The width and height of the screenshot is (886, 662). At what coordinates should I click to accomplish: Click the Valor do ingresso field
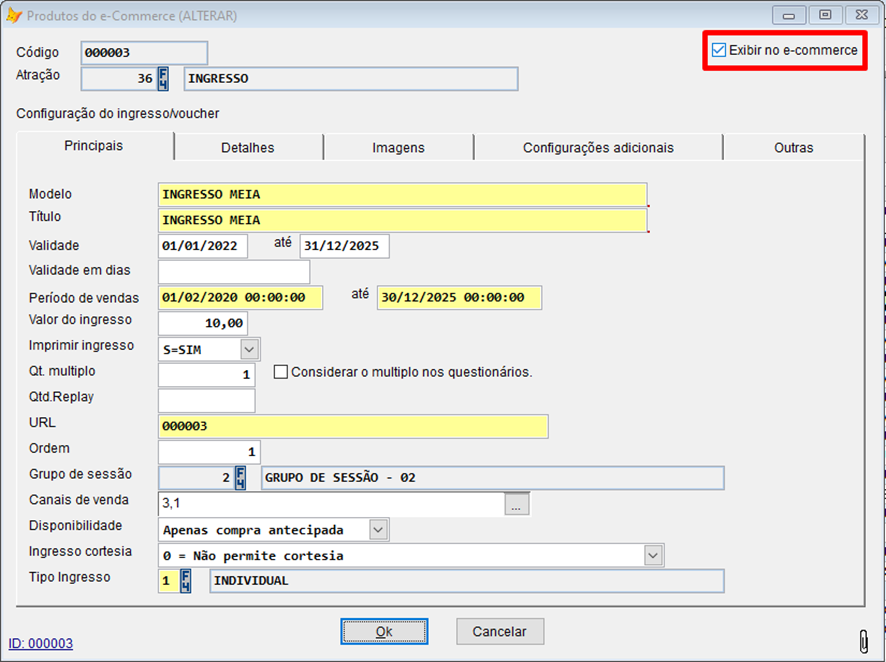click(x=203, y=322)
